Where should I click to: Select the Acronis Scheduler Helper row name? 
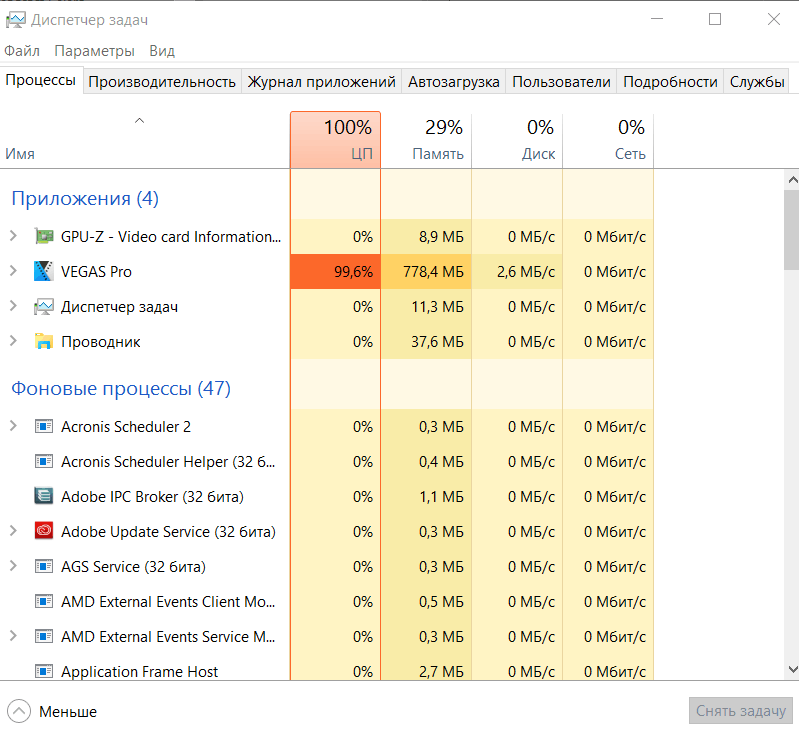(168, 462)
